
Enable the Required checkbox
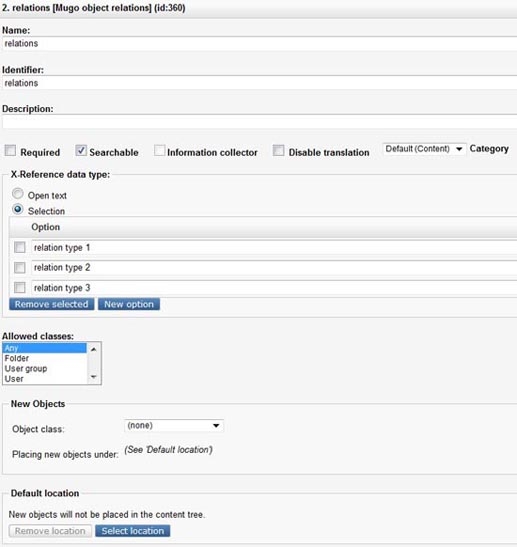(10, 151)
